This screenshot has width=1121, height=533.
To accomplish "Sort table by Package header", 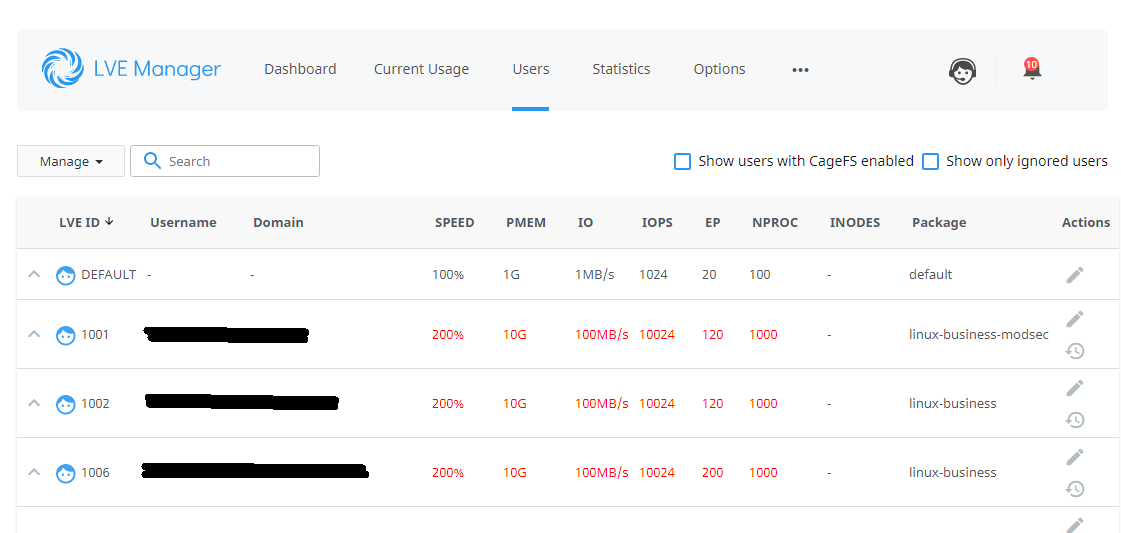I will click(939, 222).
